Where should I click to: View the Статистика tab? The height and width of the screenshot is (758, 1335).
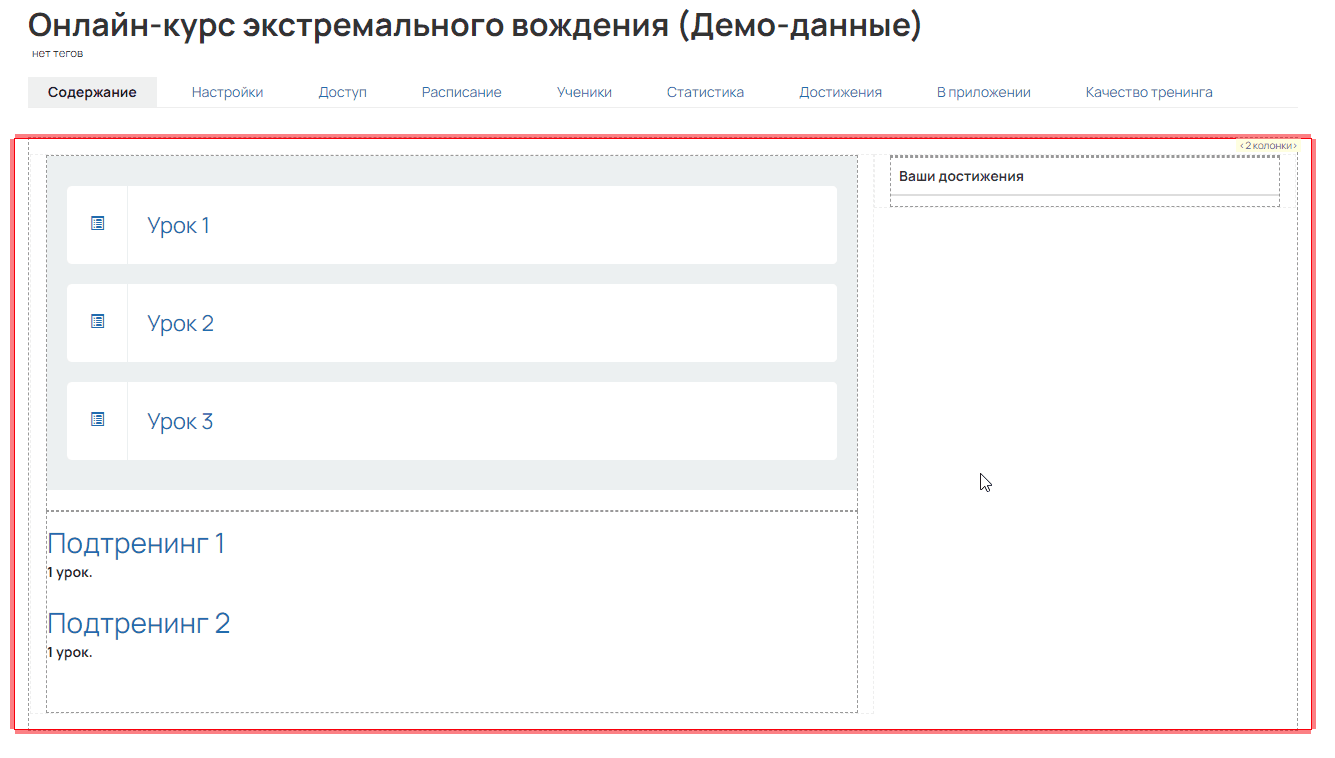(705, 91)
